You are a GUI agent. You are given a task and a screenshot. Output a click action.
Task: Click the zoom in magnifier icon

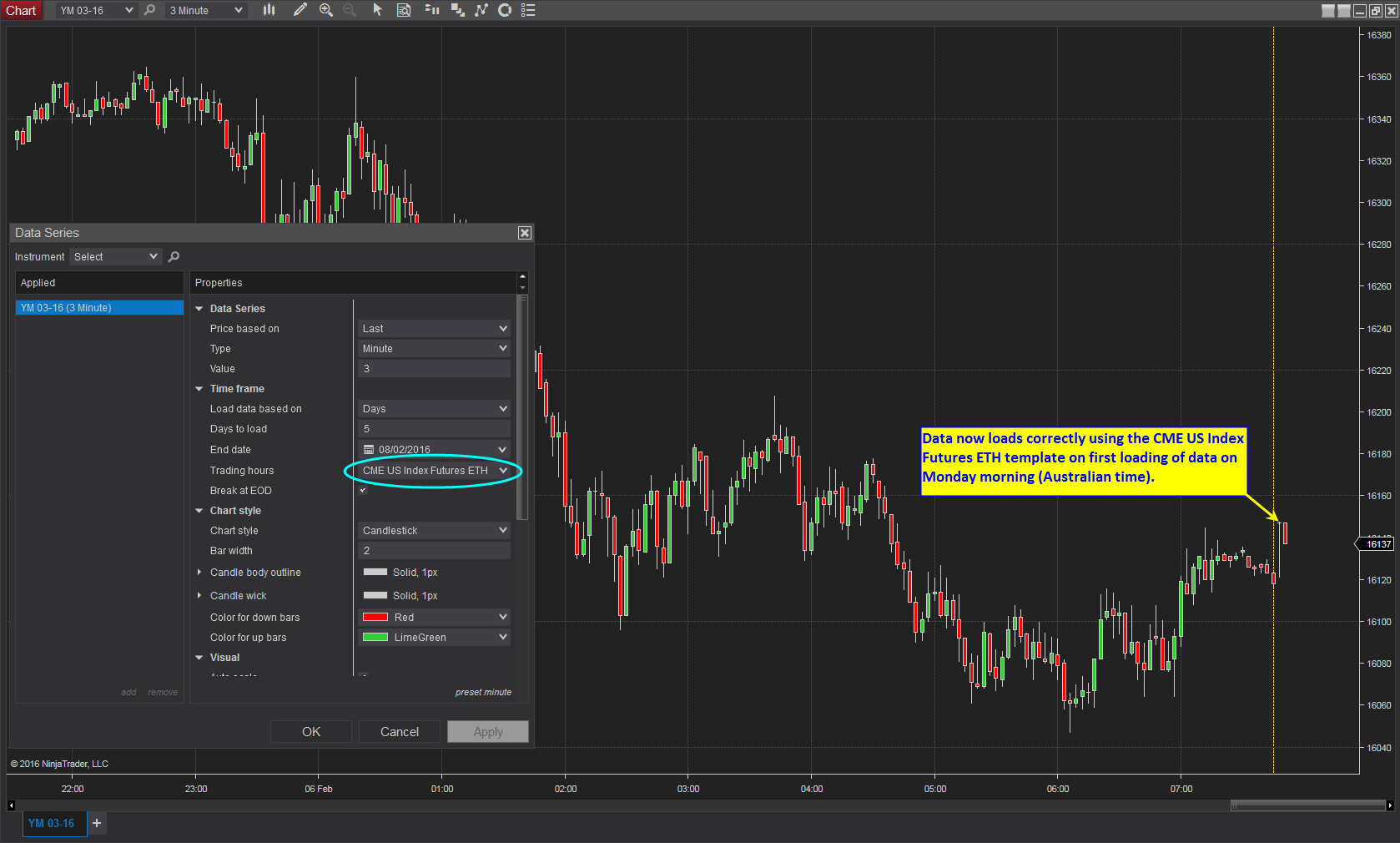pos(326,10)
